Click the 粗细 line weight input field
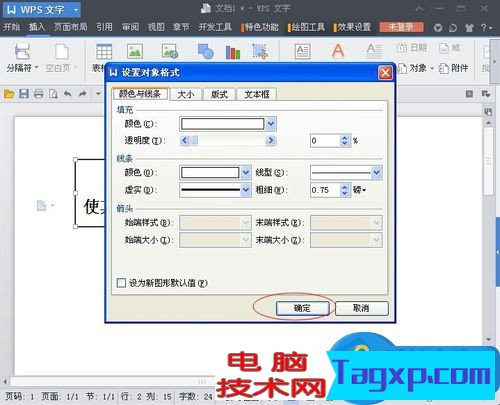The width and height of the screenshot is (500, 405). pyautogui.click(x=325, y=190)
